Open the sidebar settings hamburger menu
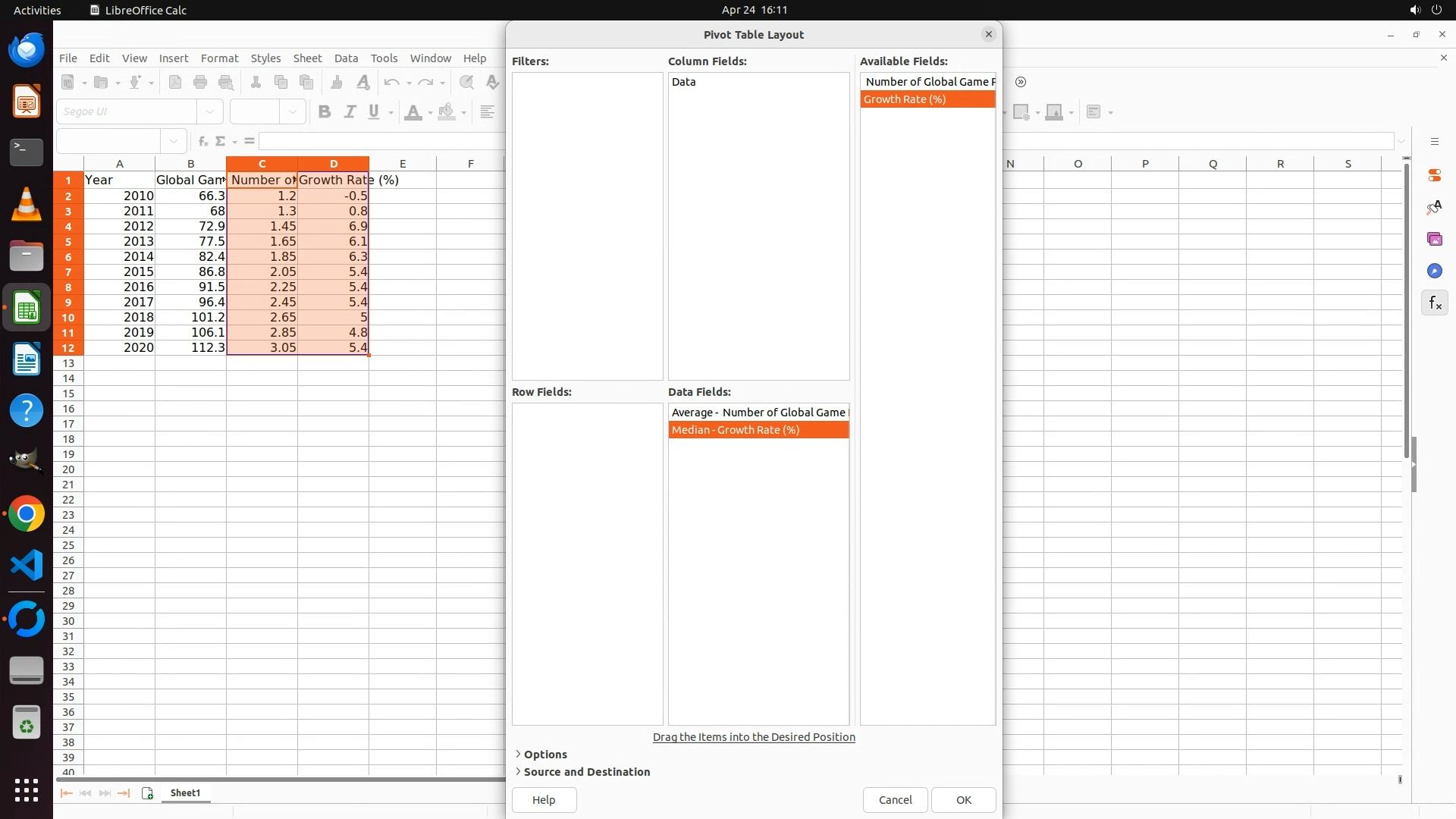The image size is (1456, 819). coord(1434,142)
